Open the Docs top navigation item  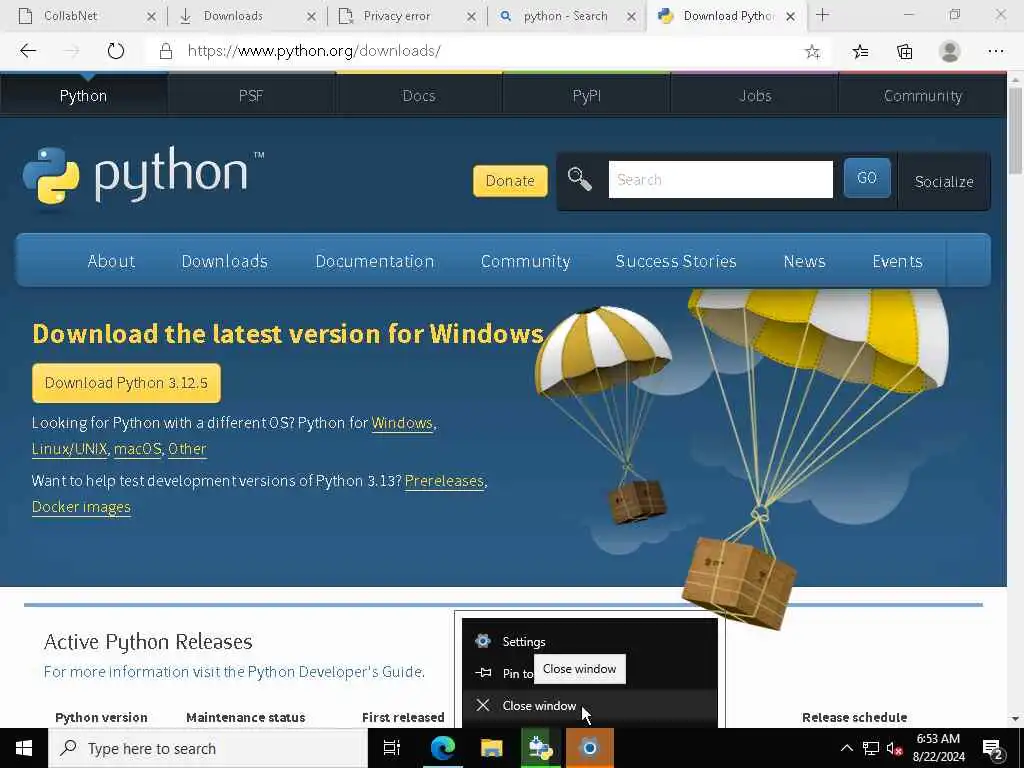(419, 95)
